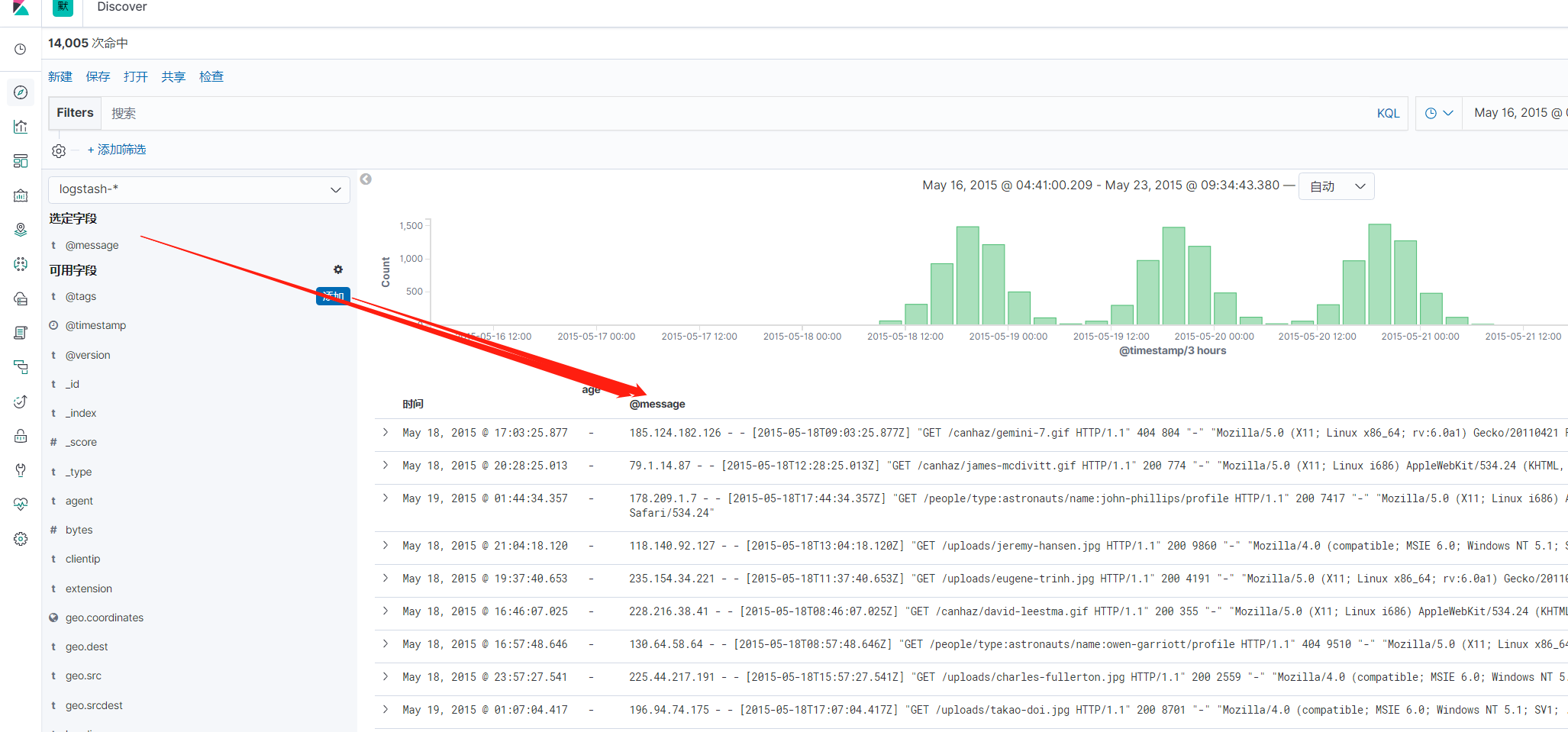Open the Discover compass icon in sidebar
The width and height of the screenshot is (1568, 732).
(21, 92)
